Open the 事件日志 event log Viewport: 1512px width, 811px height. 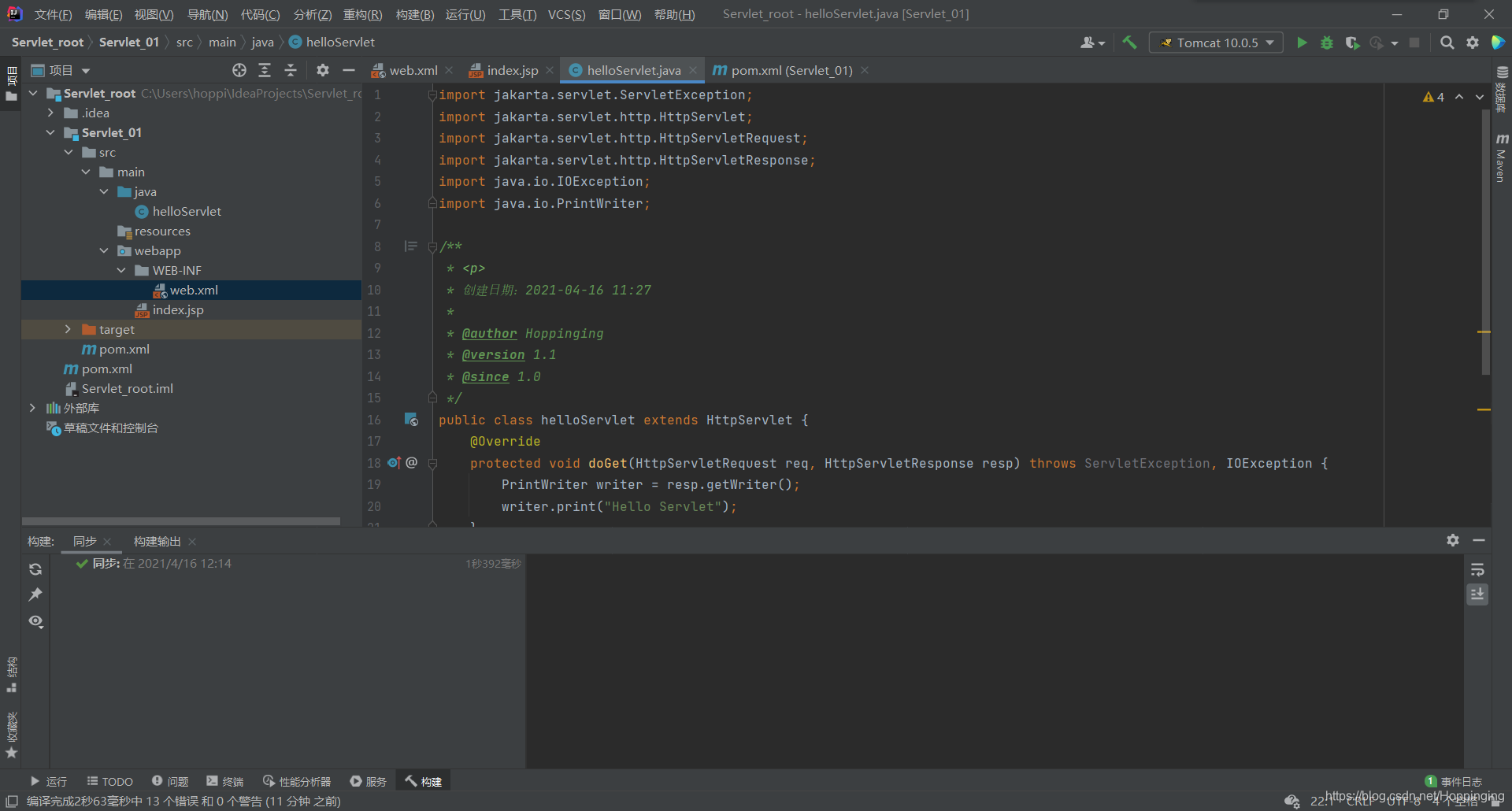click(1454, 781)
